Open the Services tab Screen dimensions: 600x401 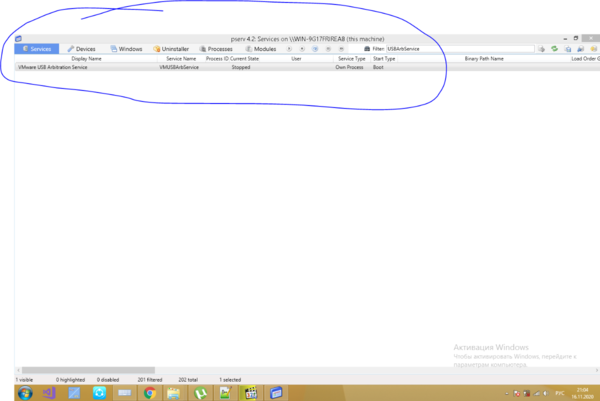pos(37,49)
